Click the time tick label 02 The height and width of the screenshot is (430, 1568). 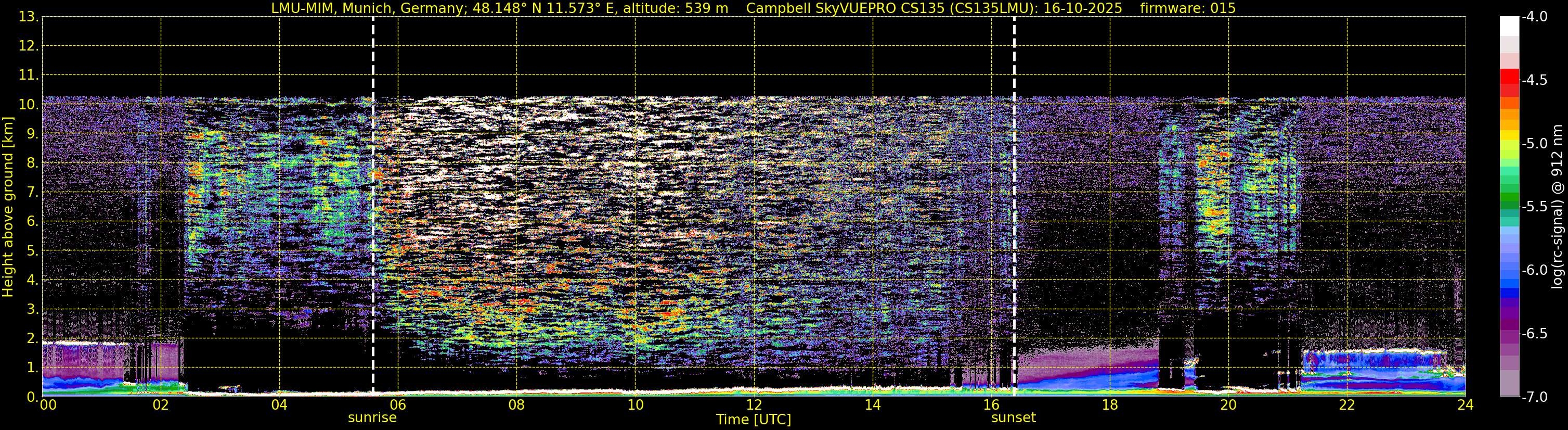point(161,405)
